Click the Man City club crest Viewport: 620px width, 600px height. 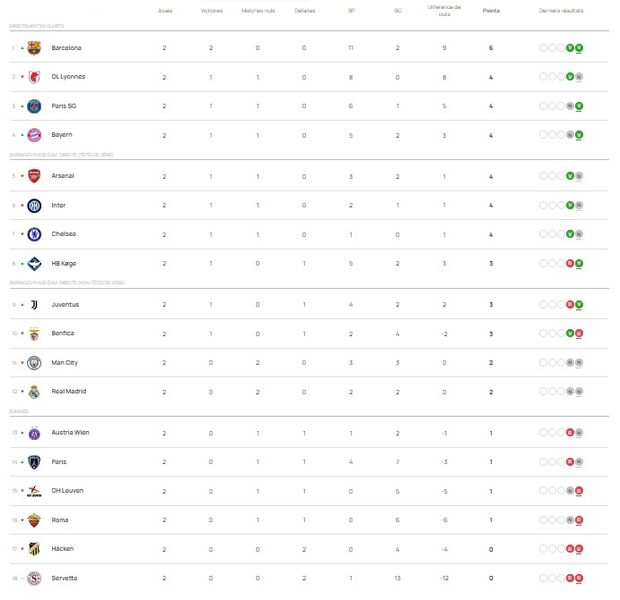(x=34, y=363)
